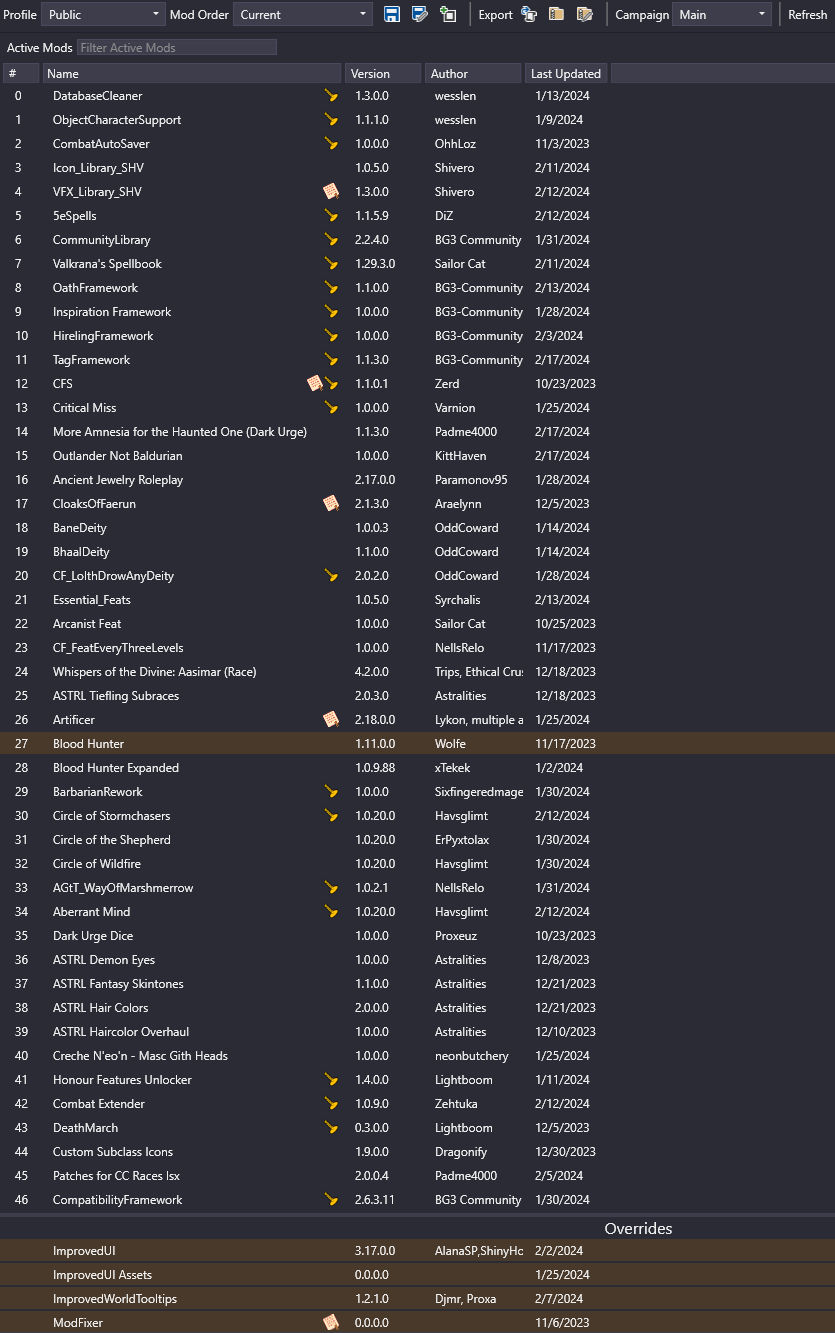835x1333 pixels.
Task: Sort the list by Author column
Action: pyautogui.click(x=473, y=74)
